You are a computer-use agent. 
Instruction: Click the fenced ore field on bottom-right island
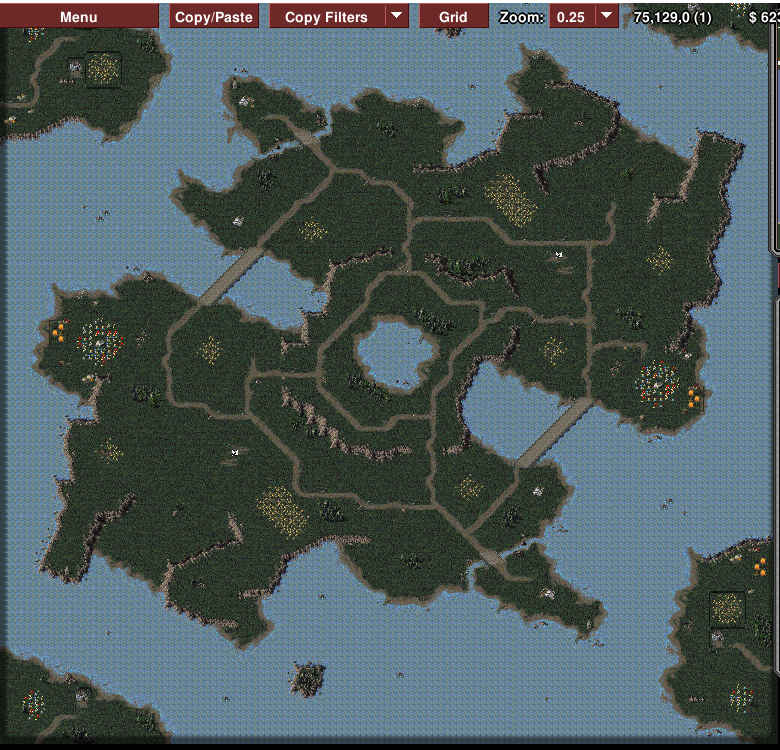click(727, 606)
